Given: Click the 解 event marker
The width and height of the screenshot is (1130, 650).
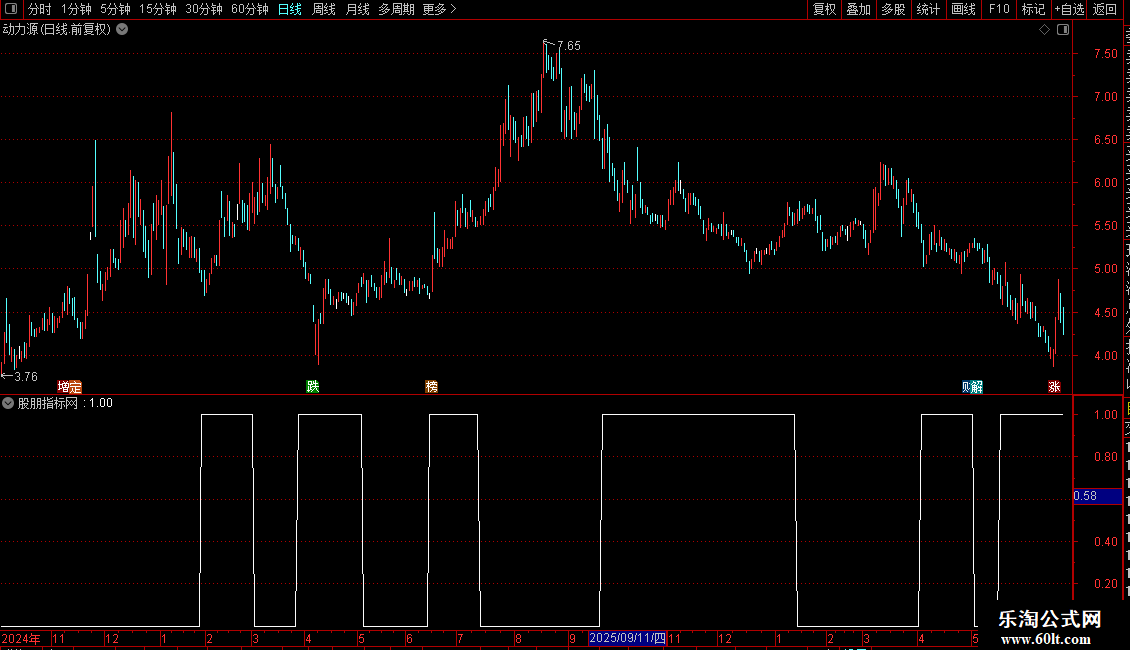Looking at the screenshot, I should pyautogui.click(x=977, y=387).
